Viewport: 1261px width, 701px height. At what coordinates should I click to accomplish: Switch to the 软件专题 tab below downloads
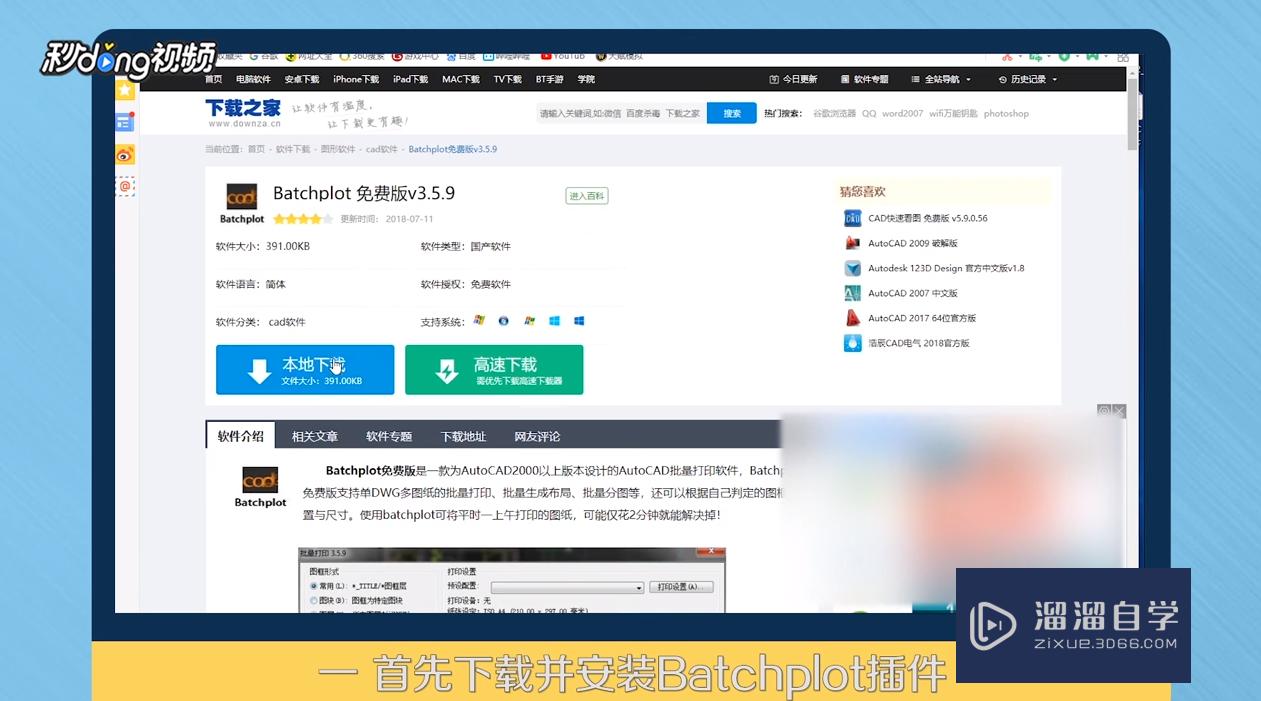pos(389,436)
